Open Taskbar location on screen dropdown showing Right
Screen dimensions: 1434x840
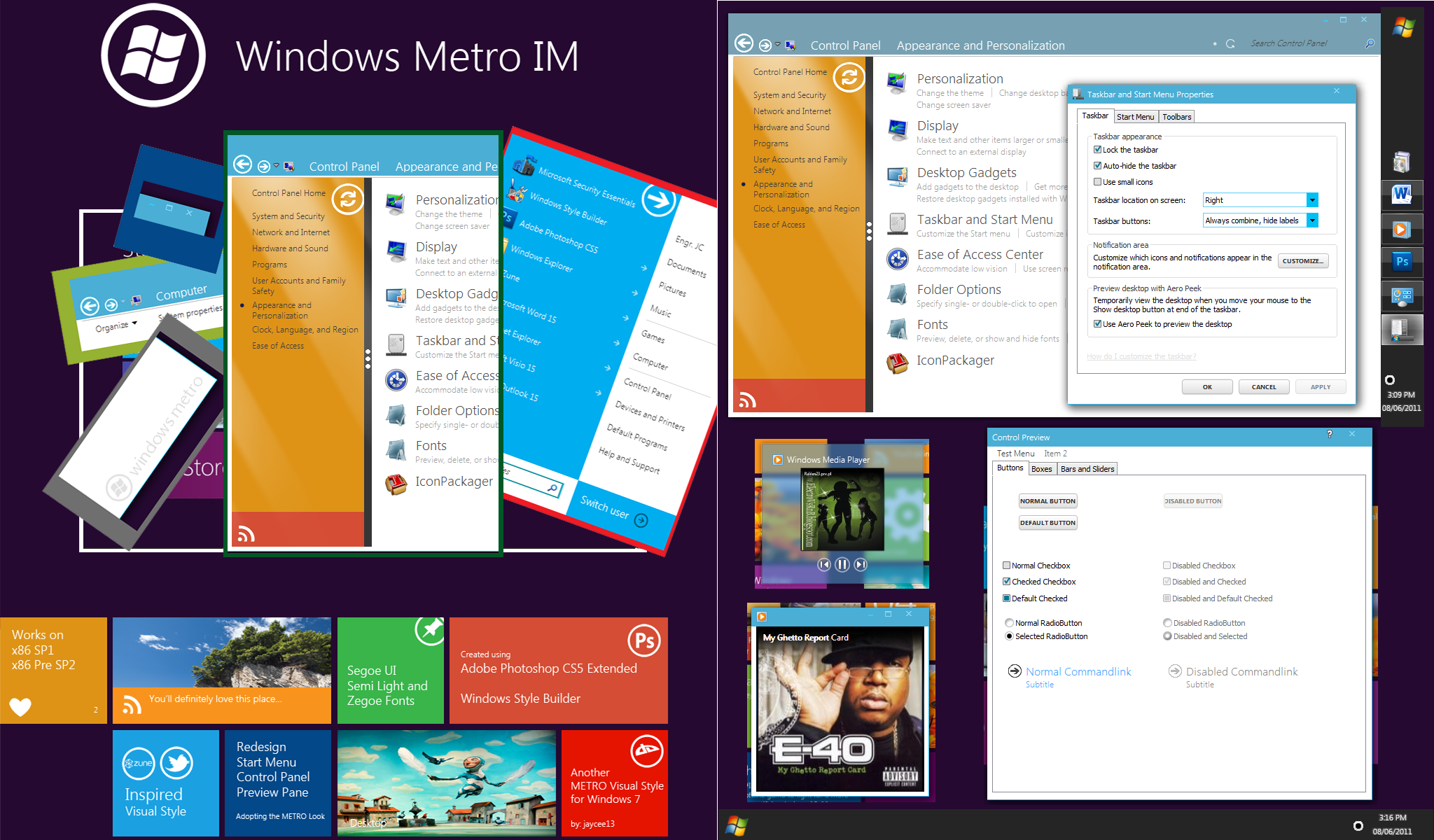tap(1312, 200)
